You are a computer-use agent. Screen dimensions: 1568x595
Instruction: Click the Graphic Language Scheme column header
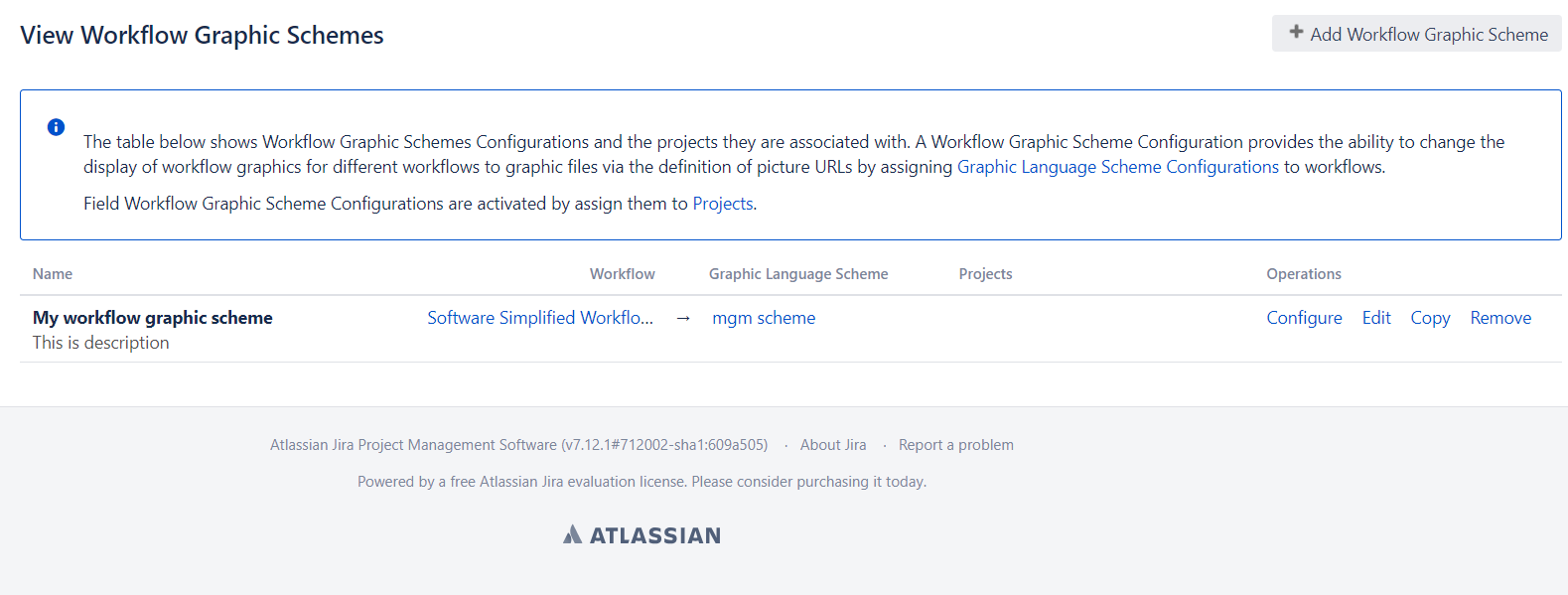(797, 274)
